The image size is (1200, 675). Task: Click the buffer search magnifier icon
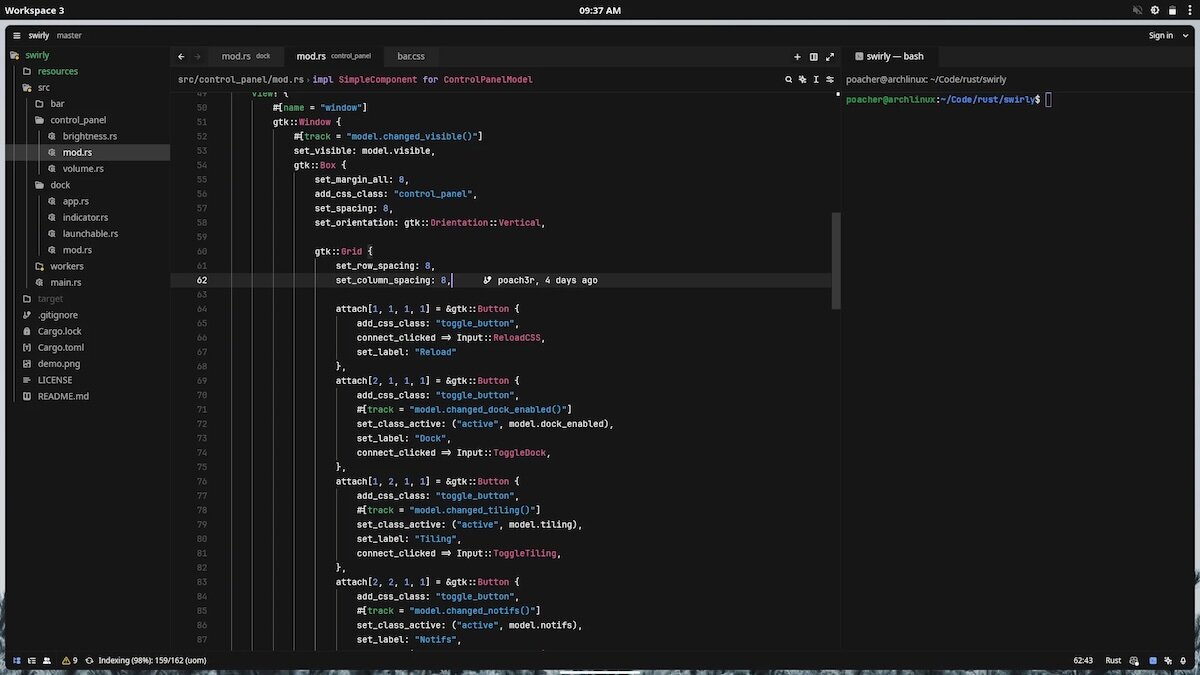[788, 79]
